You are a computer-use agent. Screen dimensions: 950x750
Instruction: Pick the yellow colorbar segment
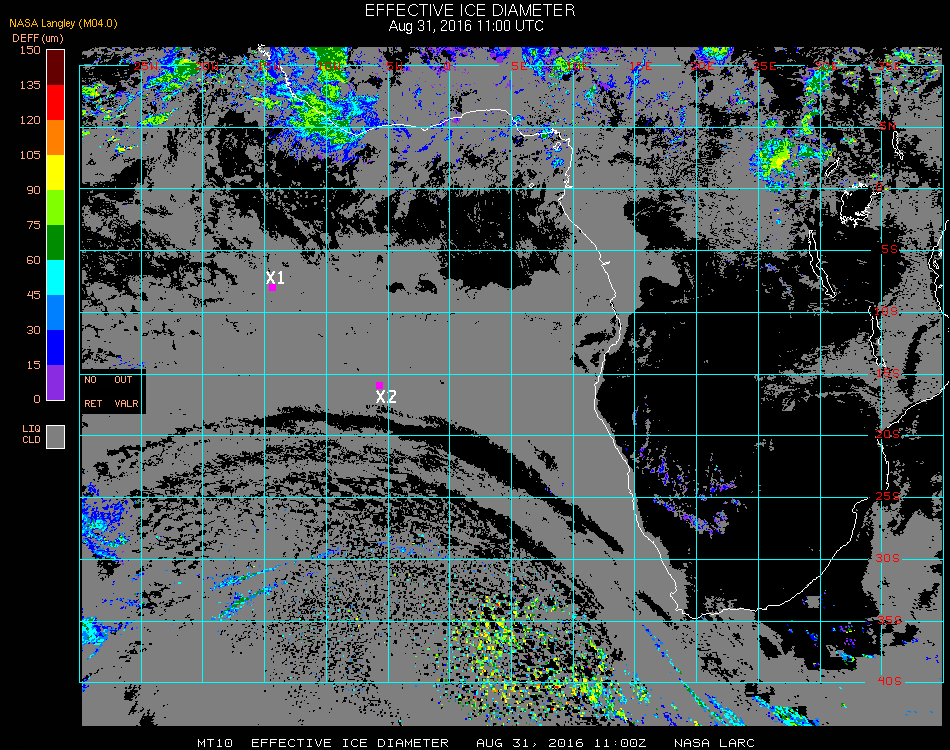[56, 173]
